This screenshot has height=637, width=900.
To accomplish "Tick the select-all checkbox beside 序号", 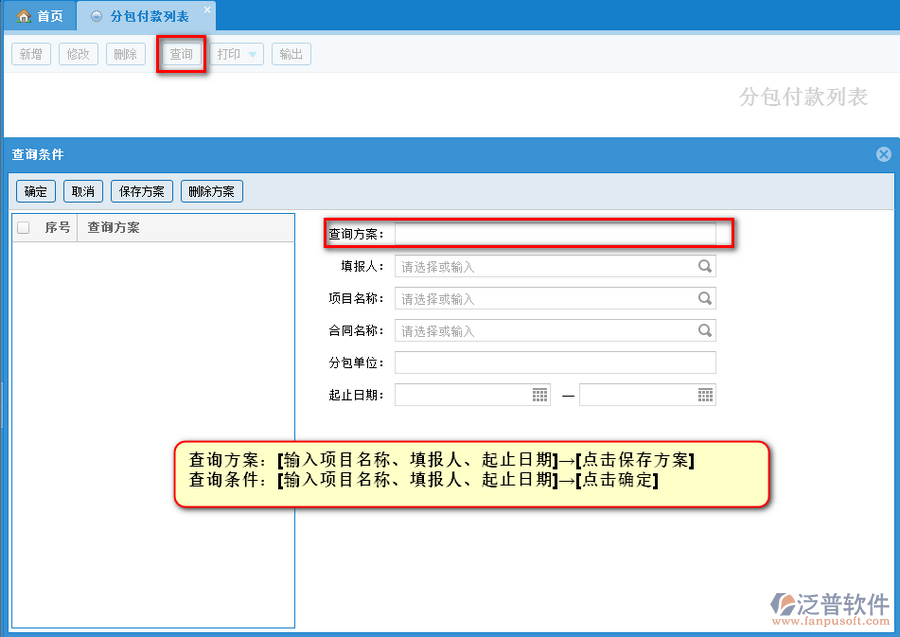I will pyautogui.click(x=24, y=227).
